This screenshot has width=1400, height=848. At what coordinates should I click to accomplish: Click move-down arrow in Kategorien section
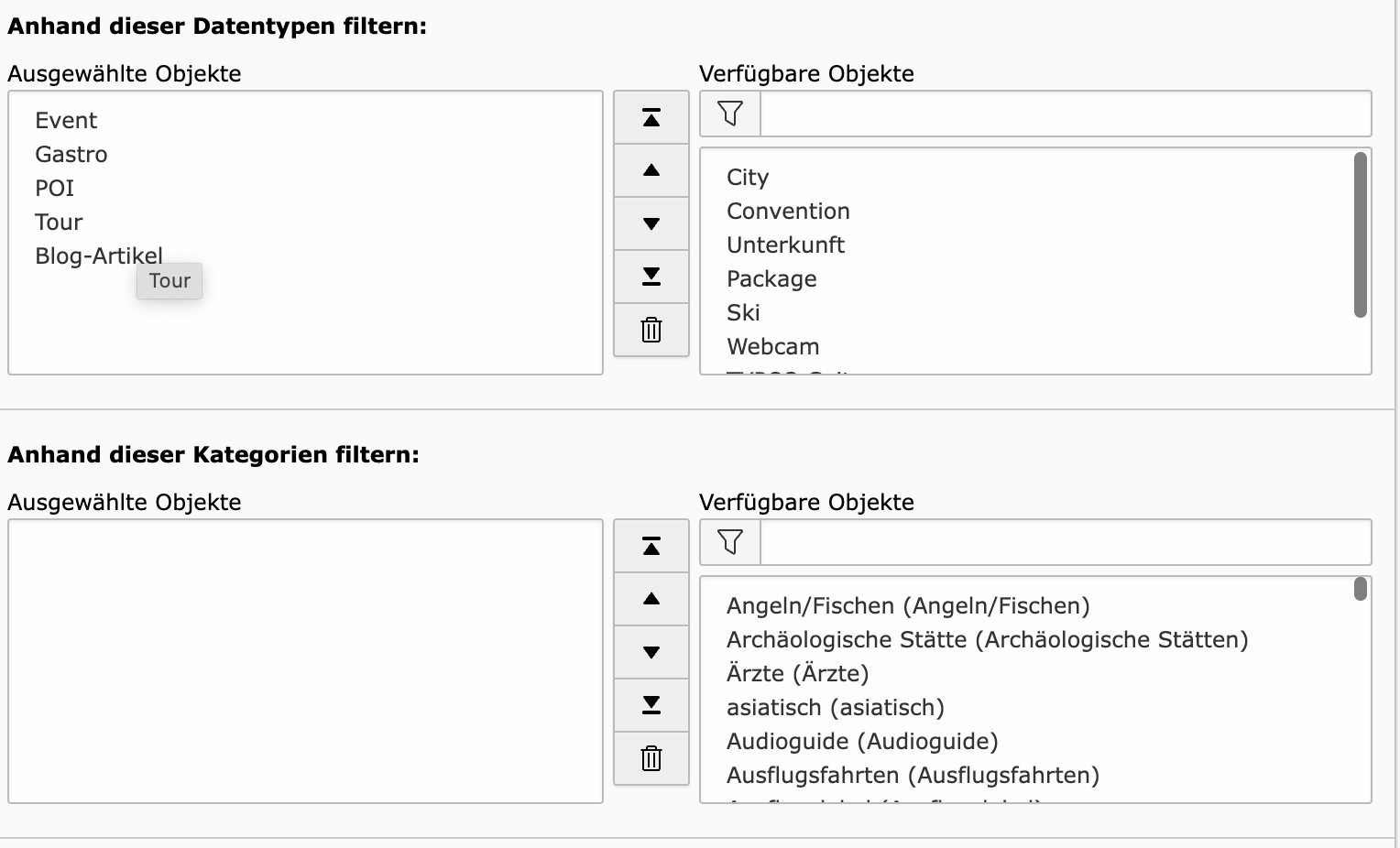[x=651, y=652]
